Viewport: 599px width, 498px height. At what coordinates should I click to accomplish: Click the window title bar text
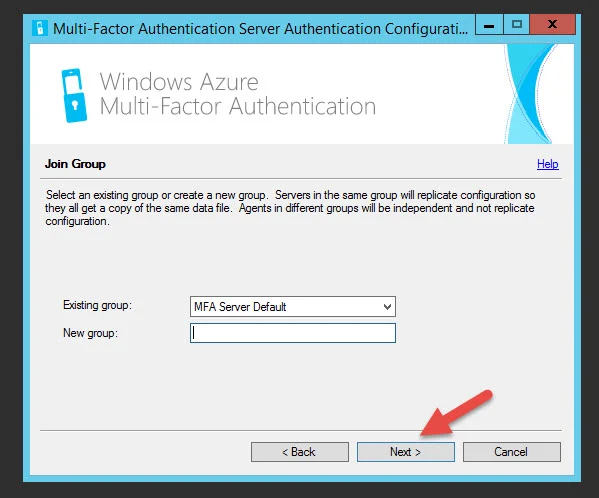(260, 29)
